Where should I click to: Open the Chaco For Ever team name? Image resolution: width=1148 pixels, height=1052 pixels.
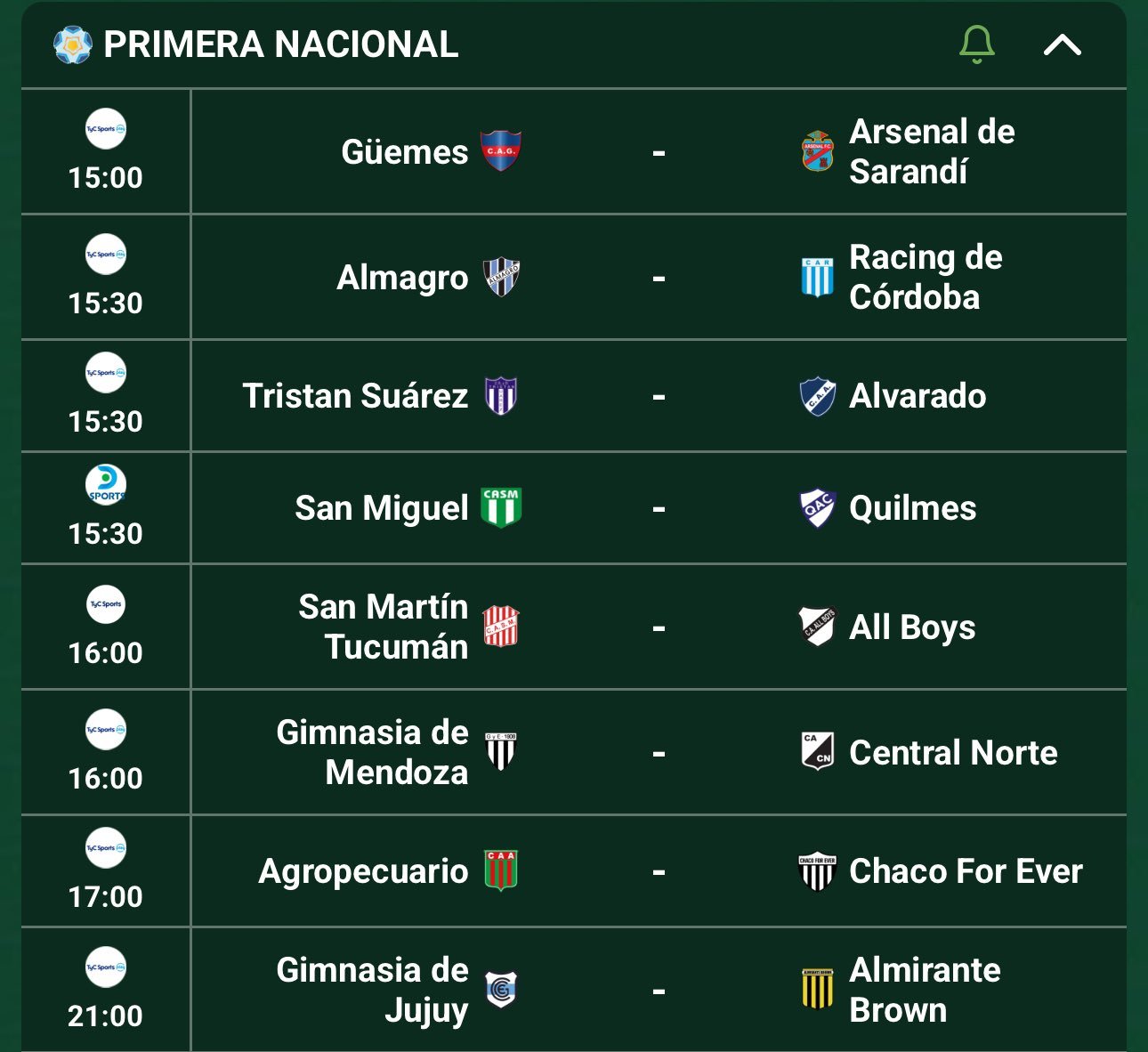coord(966,871)
